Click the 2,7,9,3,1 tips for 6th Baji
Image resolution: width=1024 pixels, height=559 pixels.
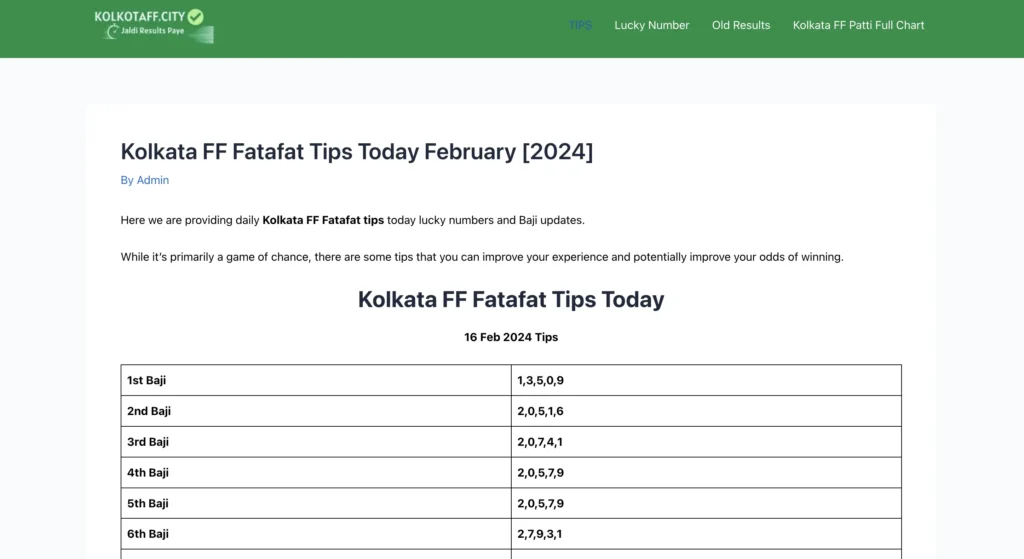540,534
